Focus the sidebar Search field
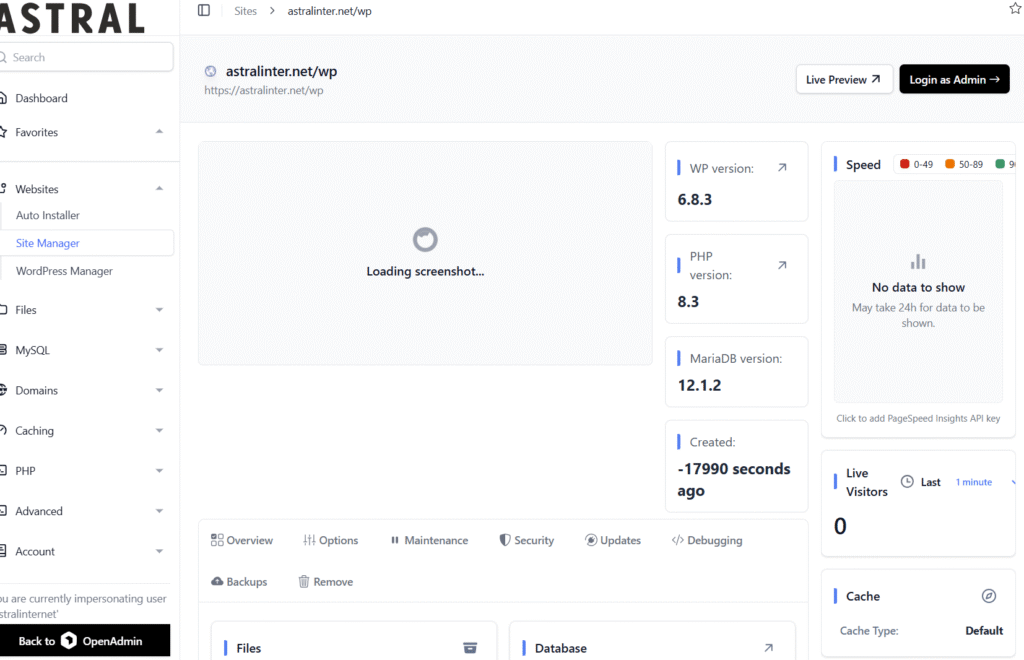This screenshot has width=1024, height=660. 86,57
